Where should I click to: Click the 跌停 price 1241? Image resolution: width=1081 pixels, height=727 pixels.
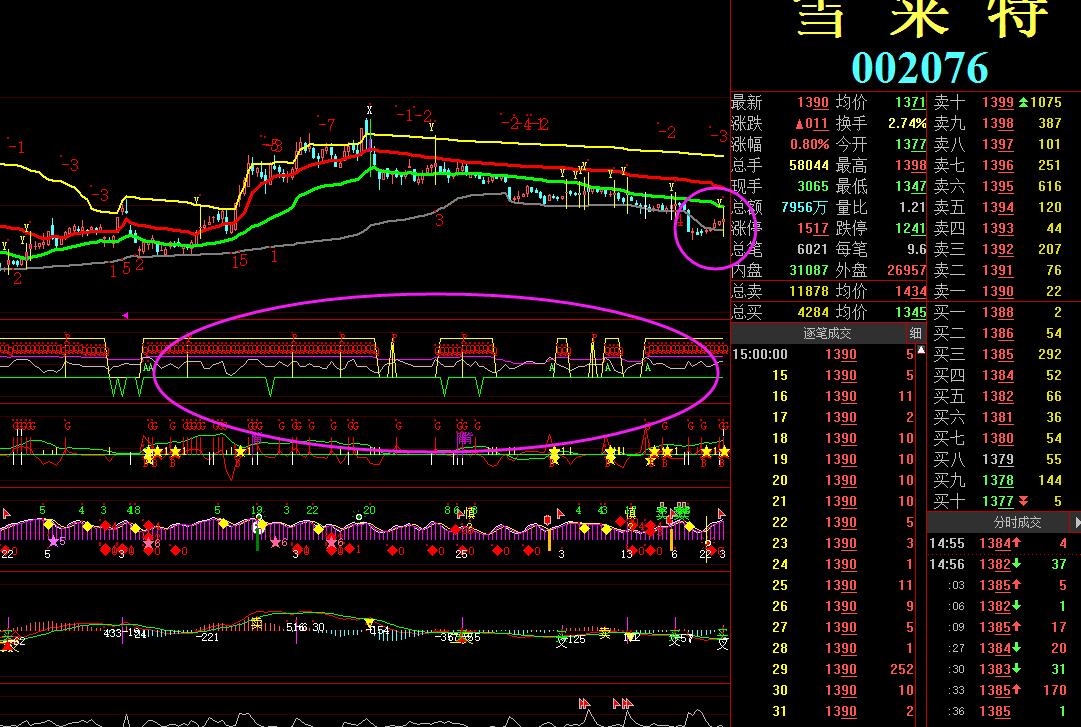coord(910,228)
